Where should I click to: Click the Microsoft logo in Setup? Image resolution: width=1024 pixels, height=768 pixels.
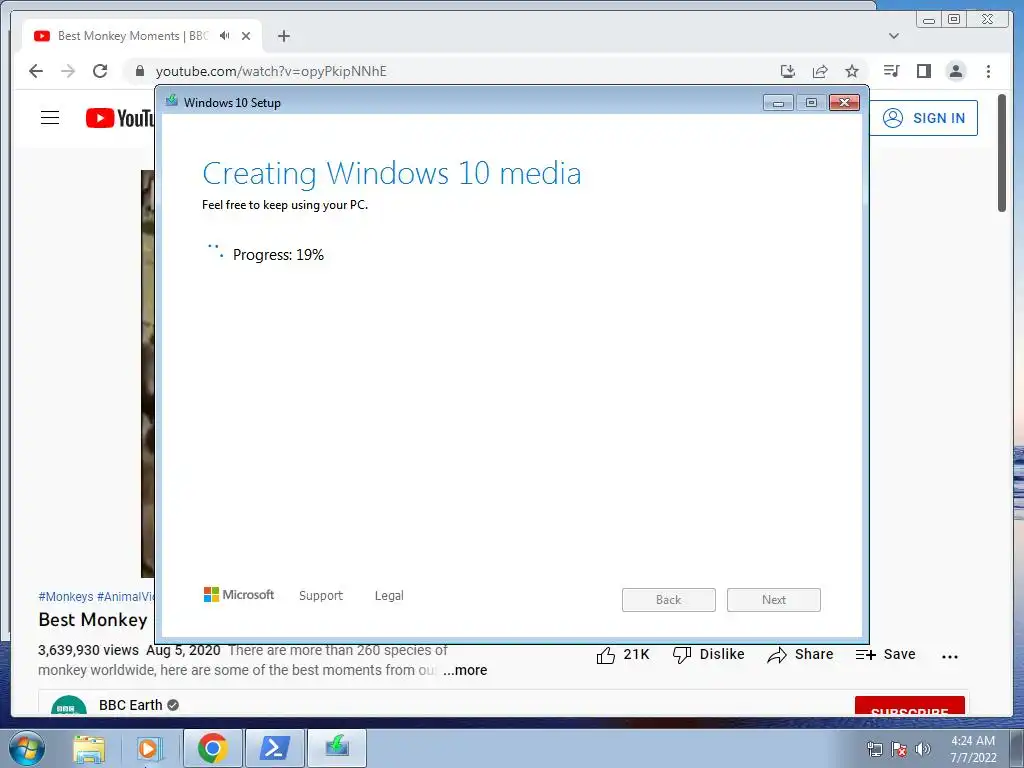coord(239,595)
